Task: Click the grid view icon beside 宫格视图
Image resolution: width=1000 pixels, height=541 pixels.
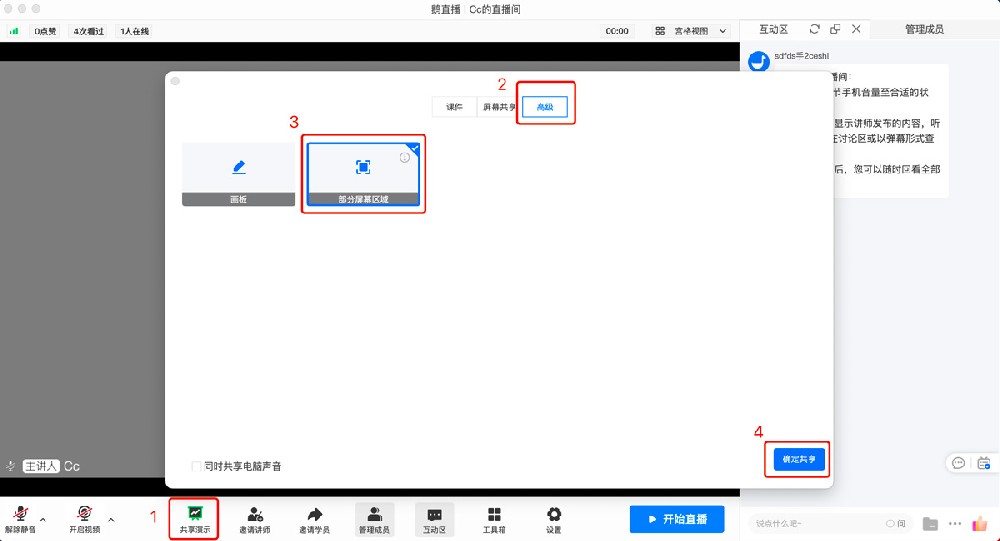Action: (660, 31)
